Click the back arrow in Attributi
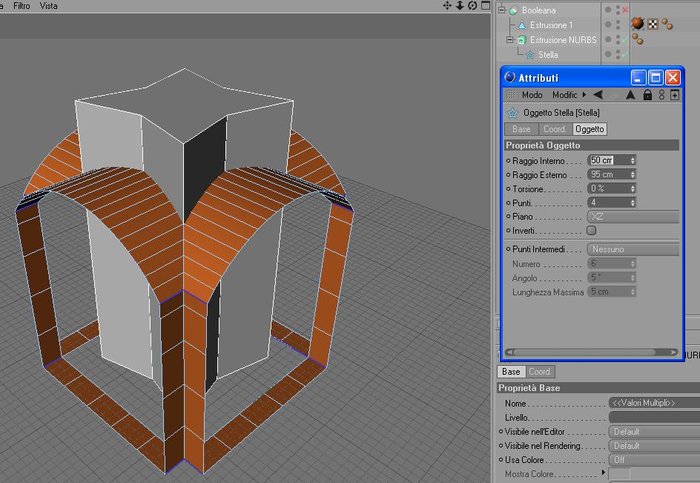The width and height of the screenshot is (700, 483). pyautogui.click(x=598, y=95)
